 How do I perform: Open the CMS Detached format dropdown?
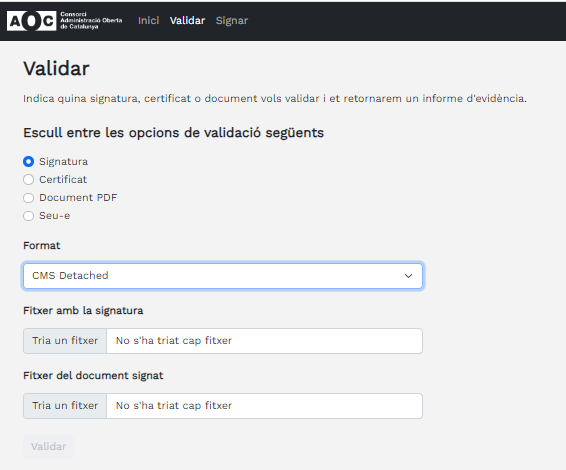tap(223, 276)
